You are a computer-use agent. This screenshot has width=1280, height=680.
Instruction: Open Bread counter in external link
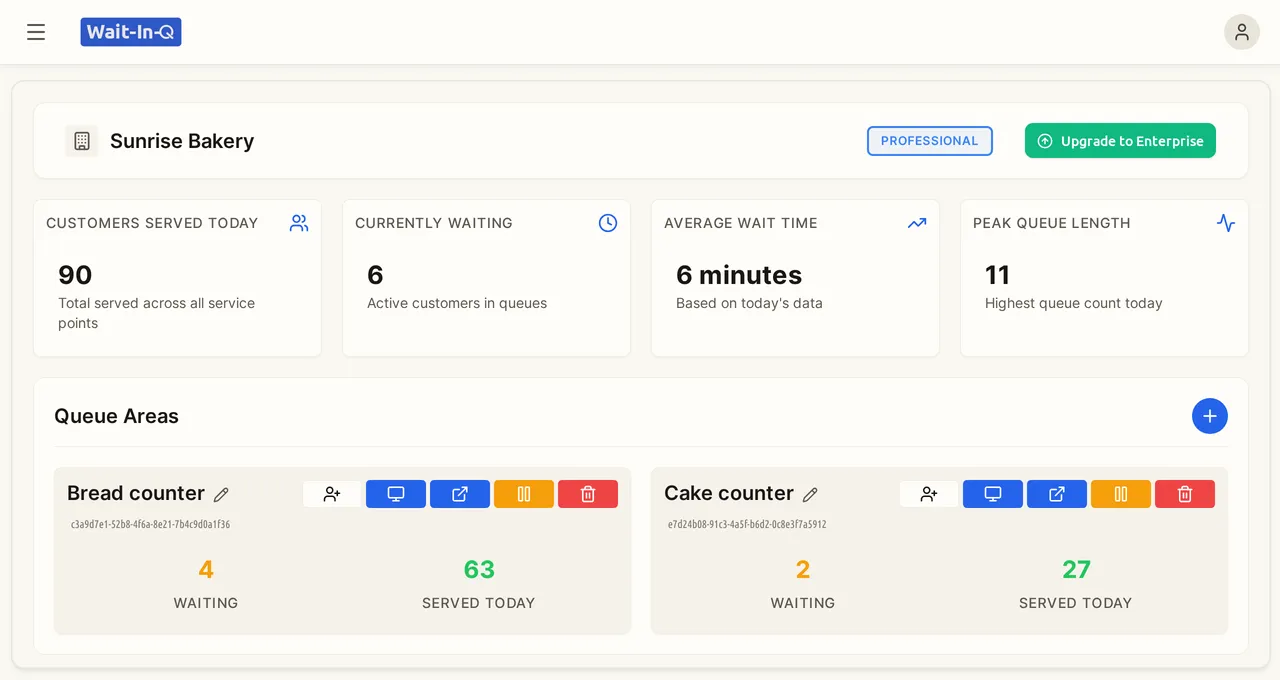click(460, 494)
